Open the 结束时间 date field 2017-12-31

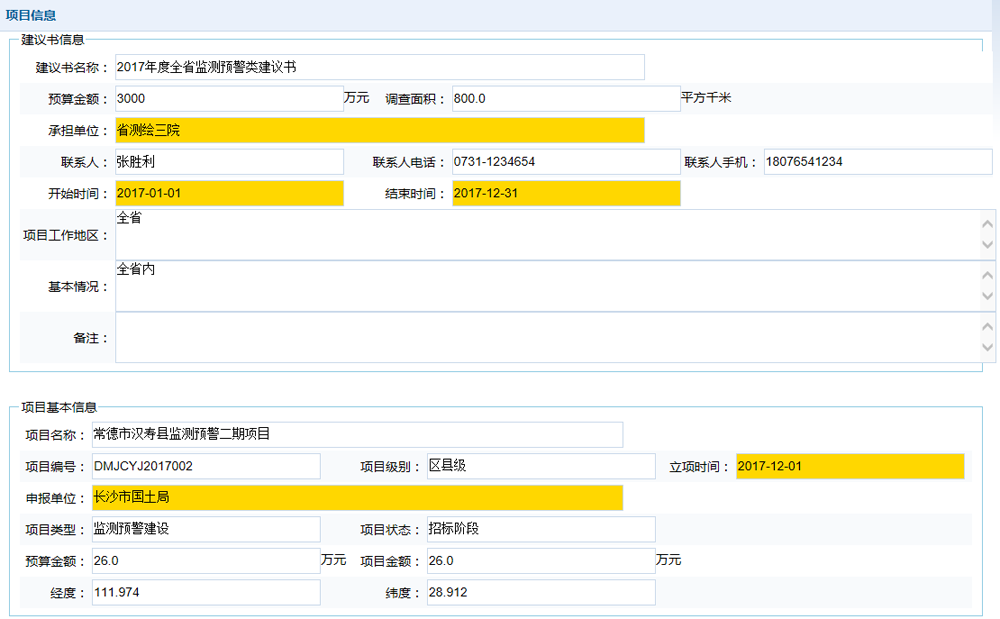(x=565, y=193)
